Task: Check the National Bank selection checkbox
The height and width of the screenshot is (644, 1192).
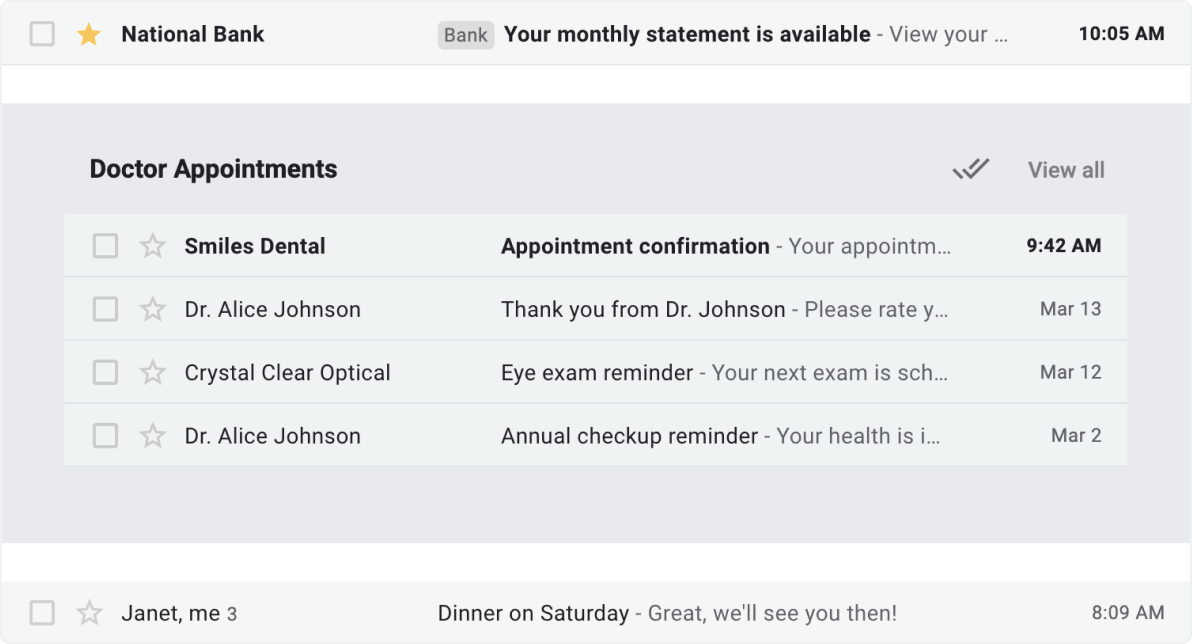Action: tap(41, 33)
